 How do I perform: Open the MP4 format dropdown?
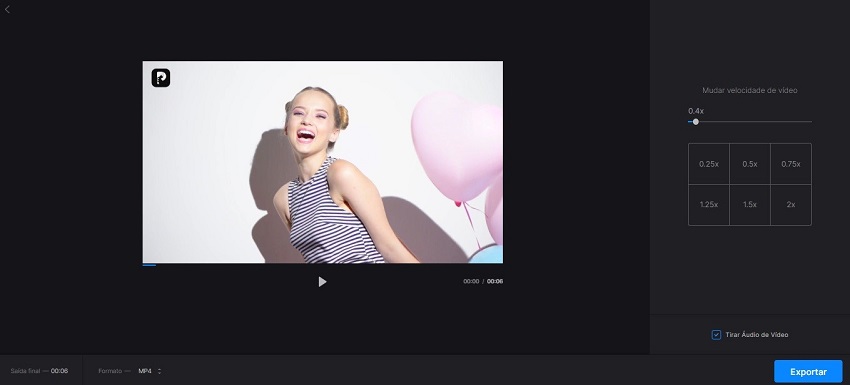click(x=150, y=371)
